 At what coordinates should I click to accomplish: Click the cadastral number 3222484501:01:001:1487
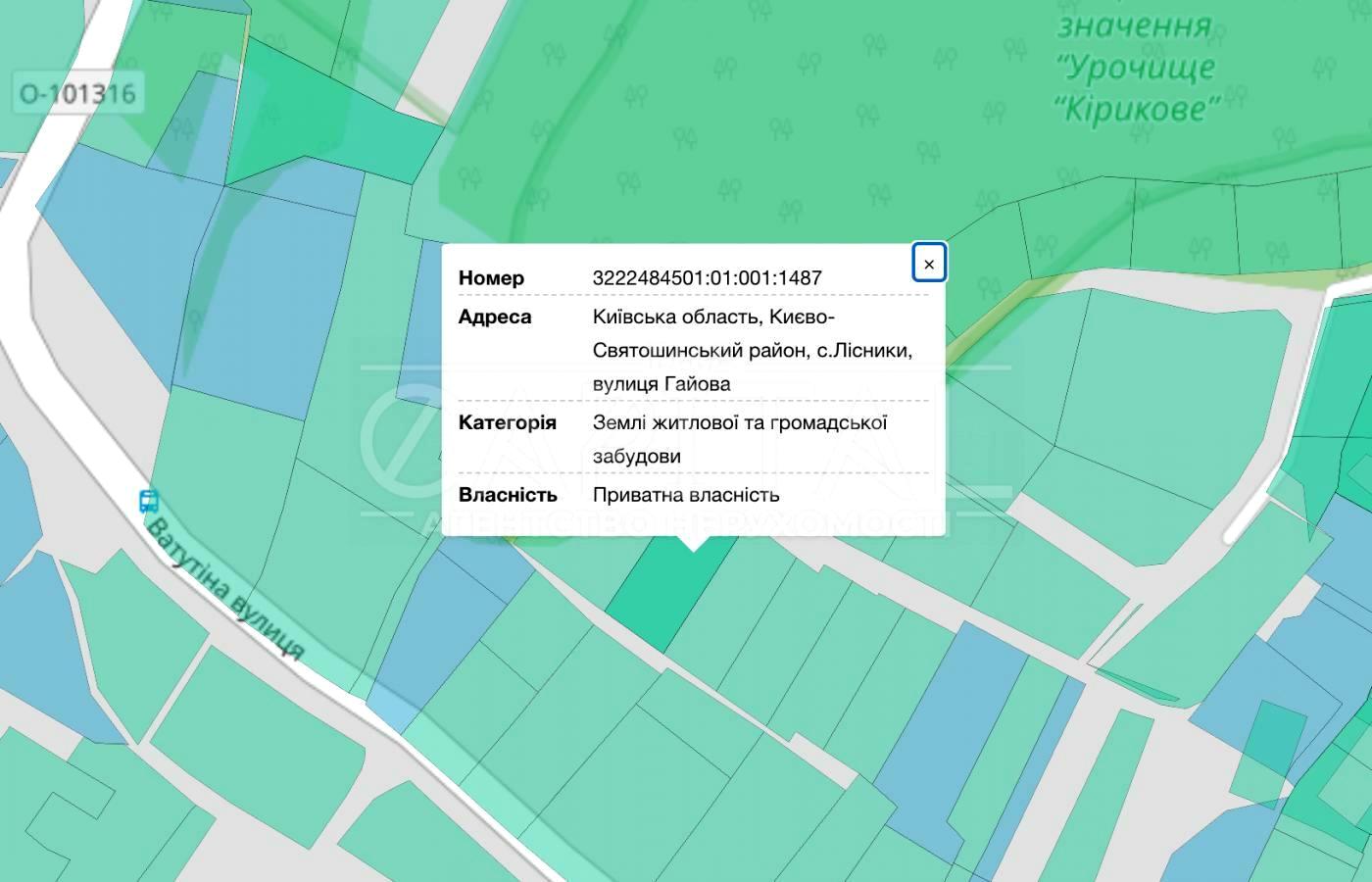tap(707, 278)
